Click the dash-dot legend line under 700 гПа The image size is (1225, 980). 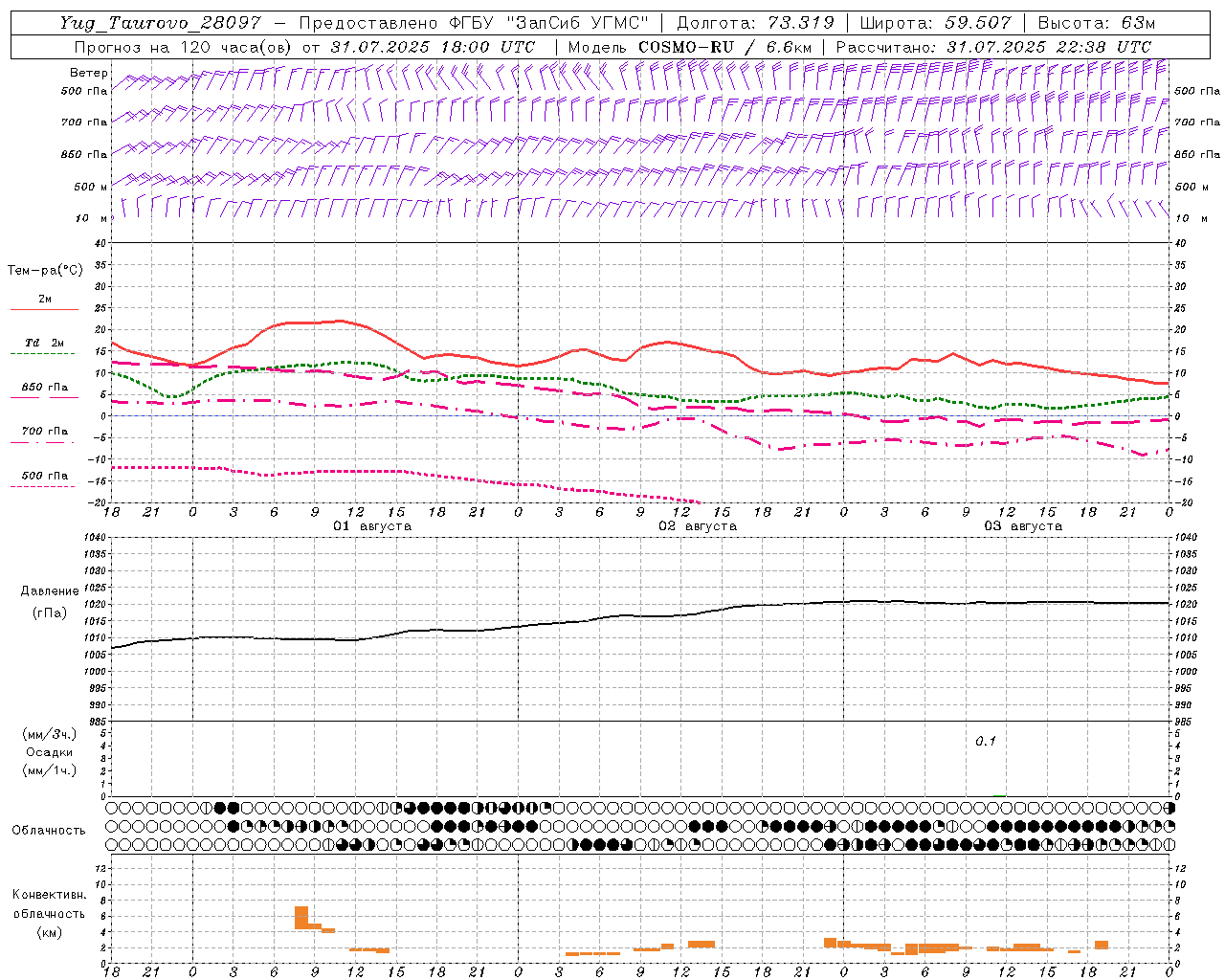click(43, 443)
